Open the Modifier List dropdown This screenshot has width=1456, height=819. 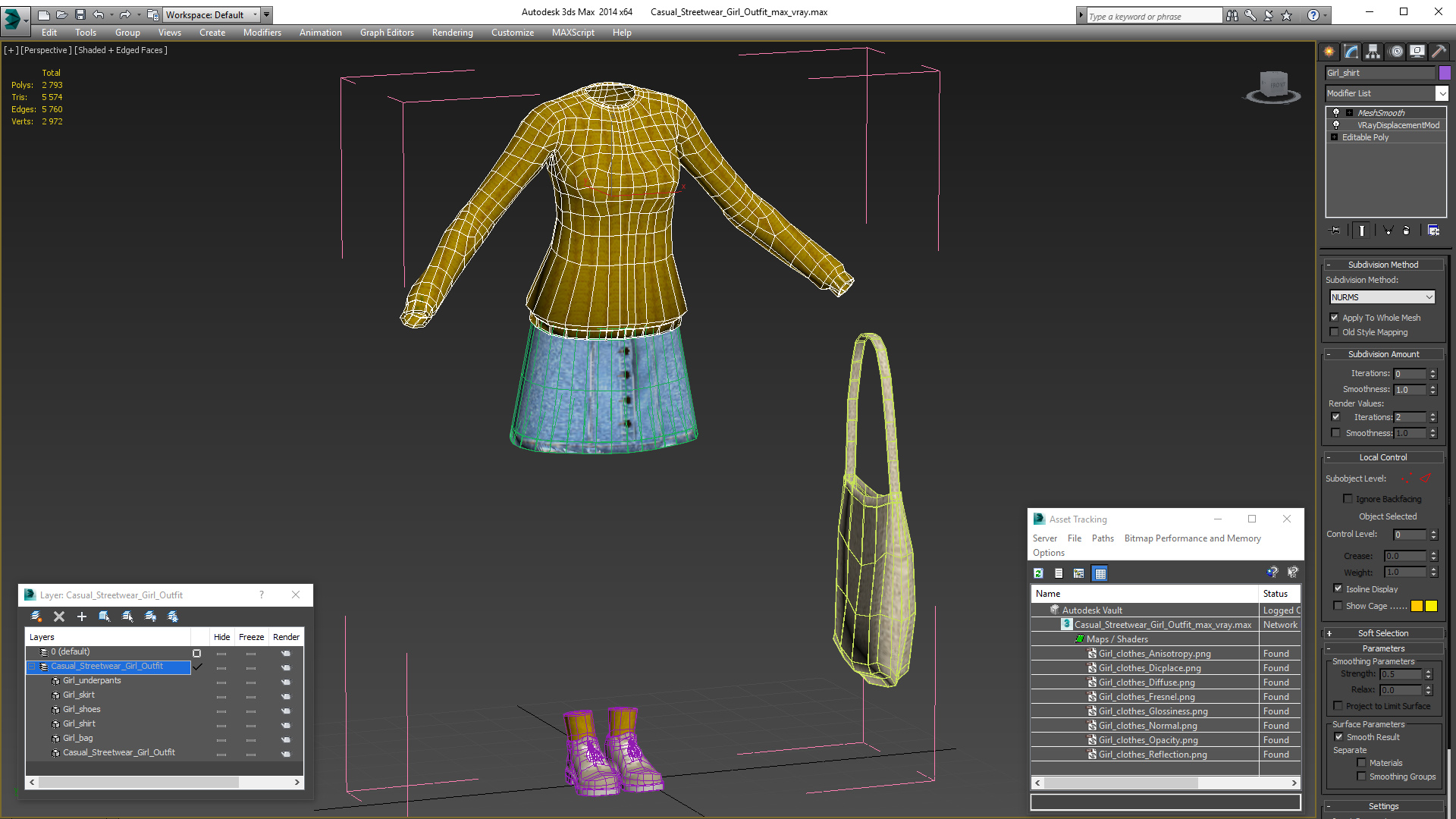click(1441, 93)
